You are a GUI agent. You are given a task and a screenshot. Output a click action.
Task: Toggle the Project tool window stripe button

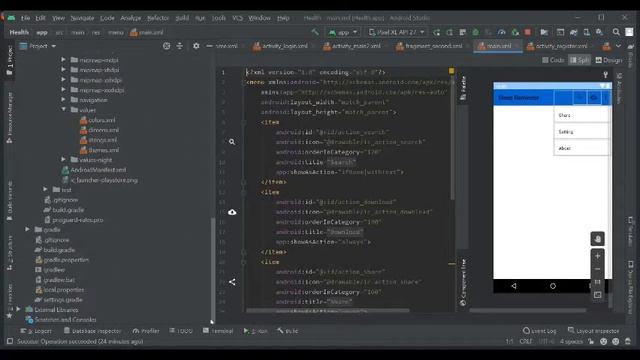(x=9, y=60)
